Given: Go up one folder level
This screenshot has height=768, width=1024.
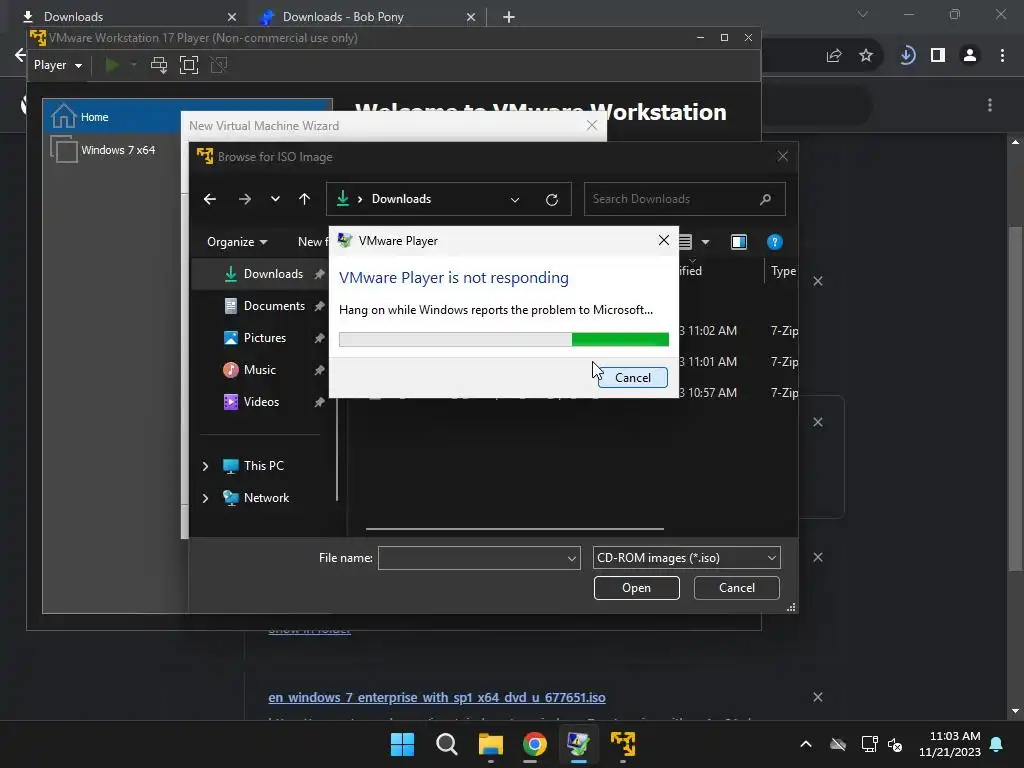Looking at the screenshot, I should click(304, 199).
